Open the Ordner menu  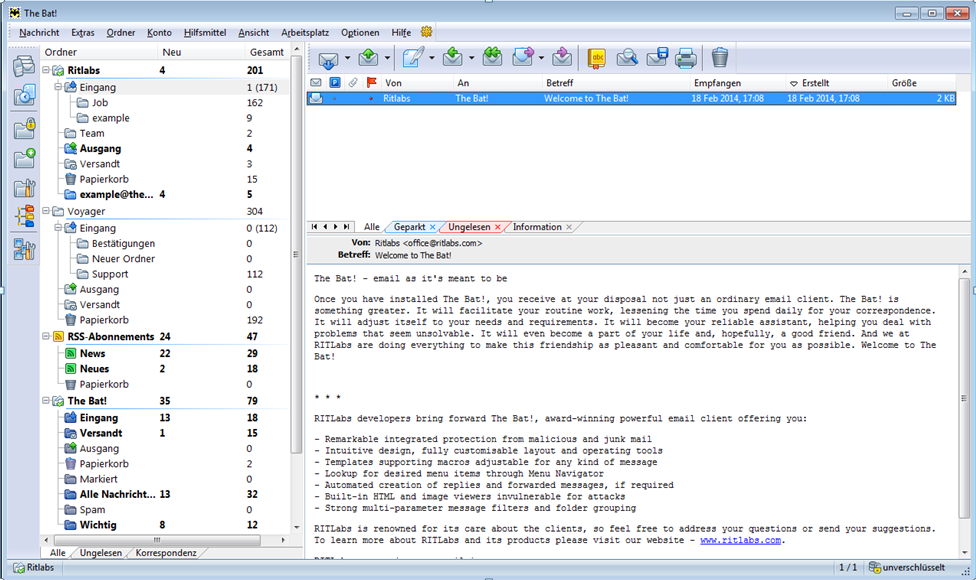121,32
